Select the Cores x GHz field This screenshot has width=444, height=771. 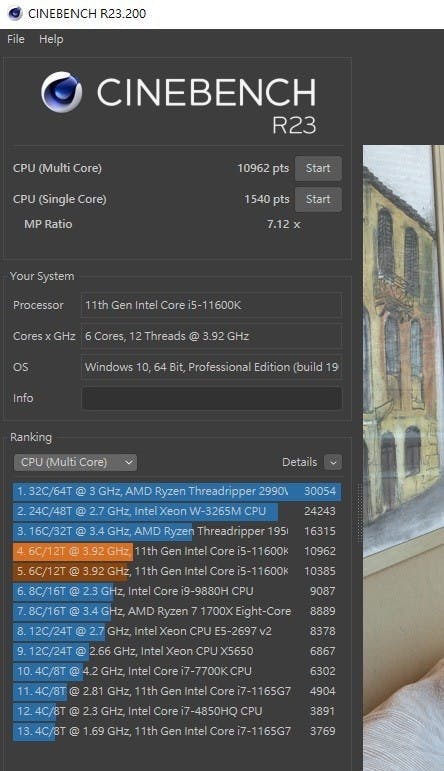(x=211, y=336)
